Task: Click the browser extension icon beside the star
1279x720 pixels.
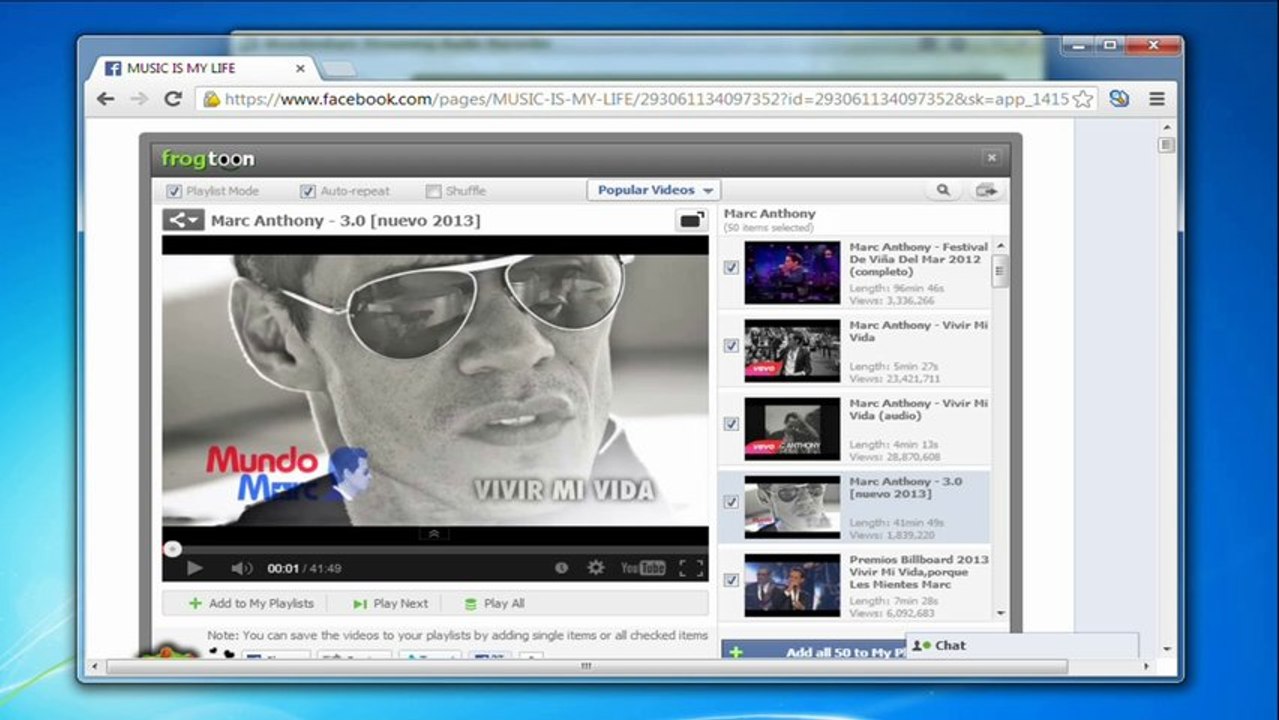Action: 1119,99
